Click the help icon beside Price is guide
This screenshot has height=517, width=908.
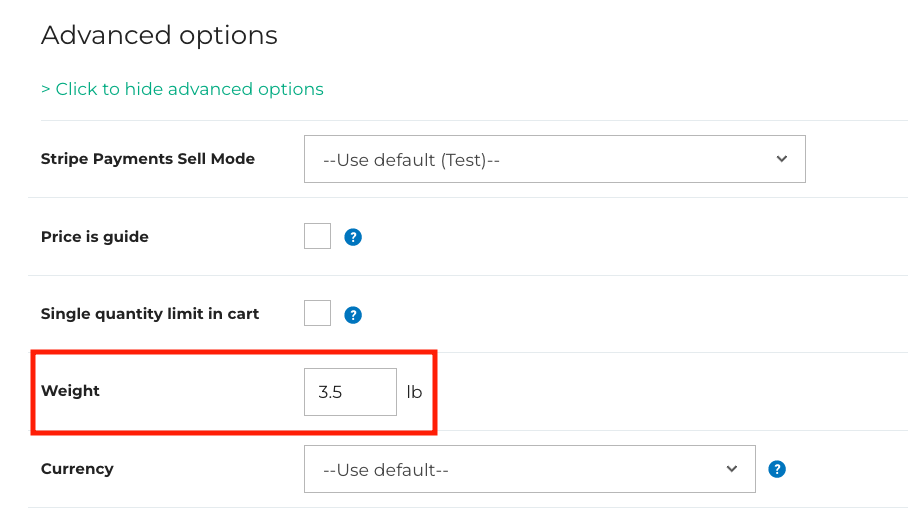point(353,238)
